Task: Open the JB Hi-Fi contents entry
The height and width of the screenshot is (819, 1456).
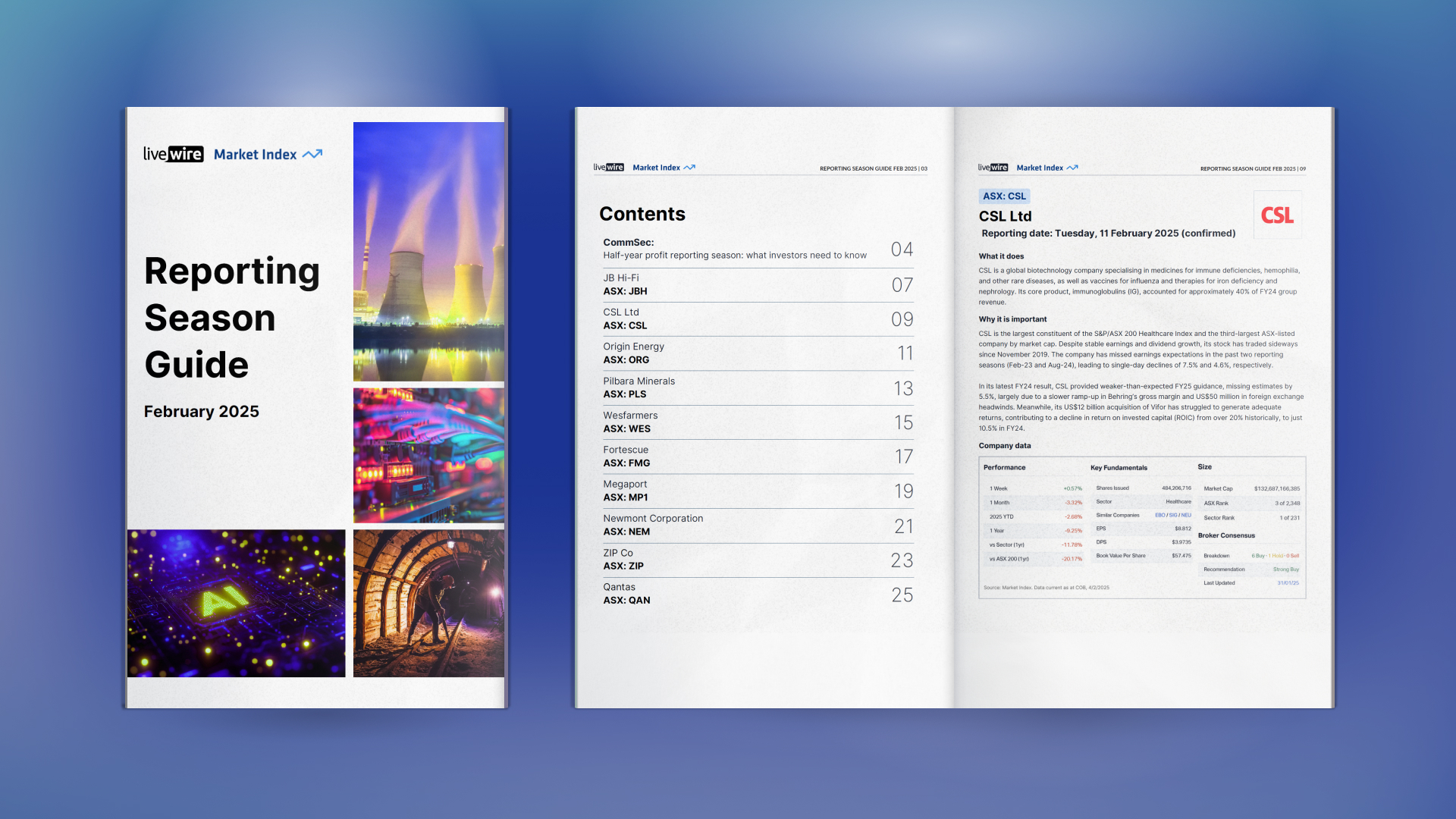Action: (x=624, y=284)
